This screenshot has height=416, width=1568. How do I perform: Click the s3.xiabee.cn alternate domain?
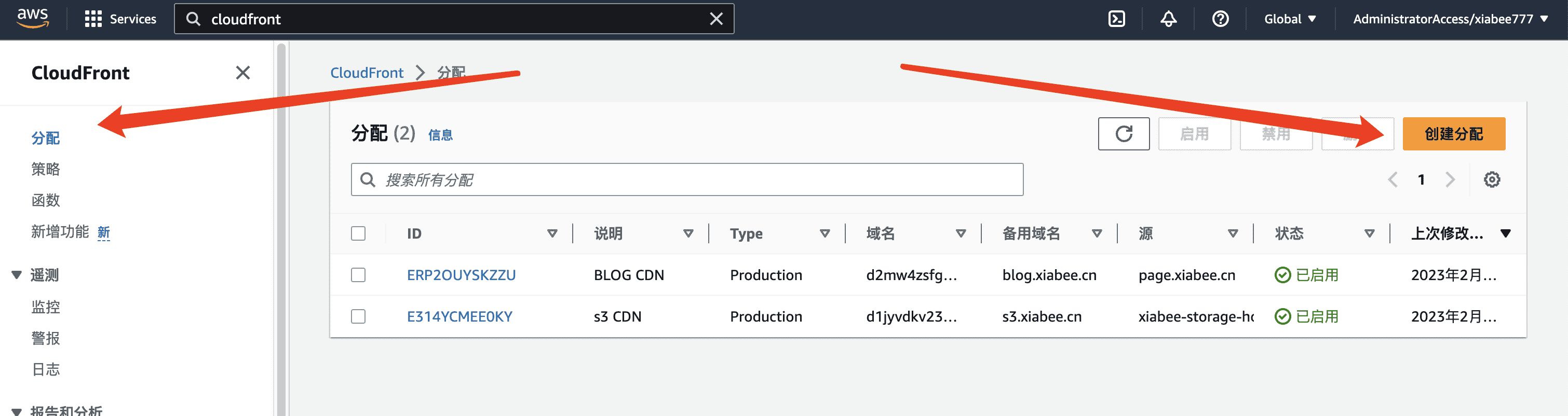(1042, 316)
